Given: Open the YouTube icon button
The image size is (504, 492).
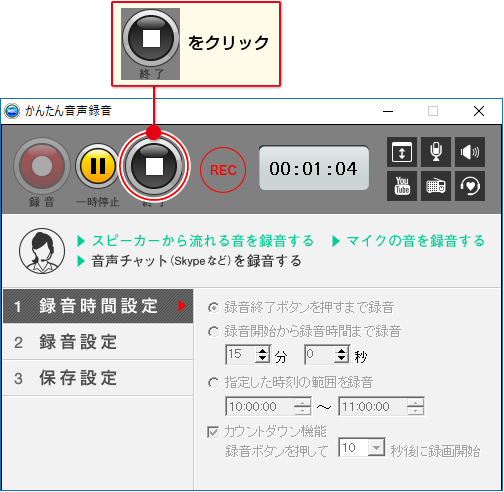Looking at the screenshot, I should (x=402, y=186).
